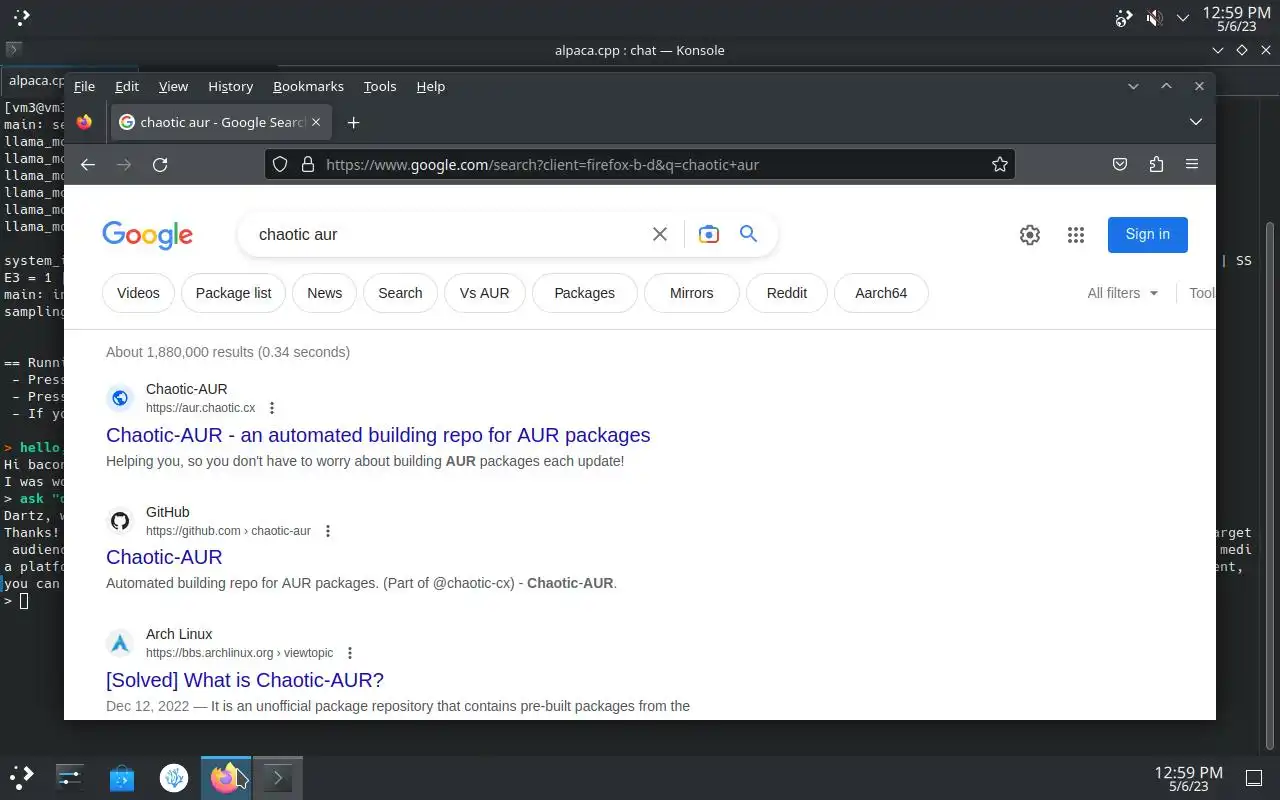This screenshot has height=800, width=1280.
Task: Open the File menu
Action: pyautogui.click(x=84, y=86)
